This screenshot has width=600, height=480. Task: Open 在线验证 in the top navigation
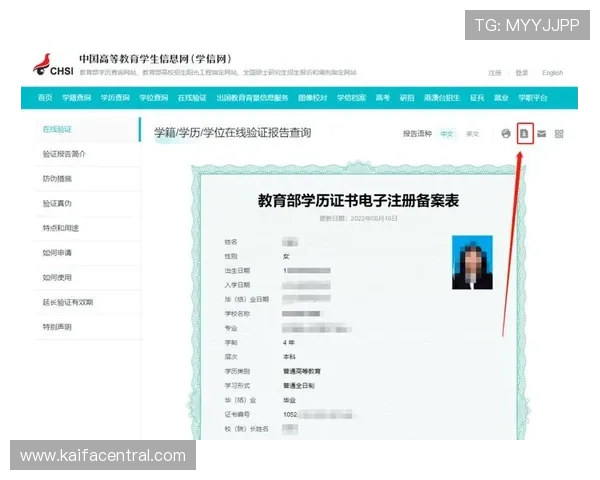click(192, 98)
